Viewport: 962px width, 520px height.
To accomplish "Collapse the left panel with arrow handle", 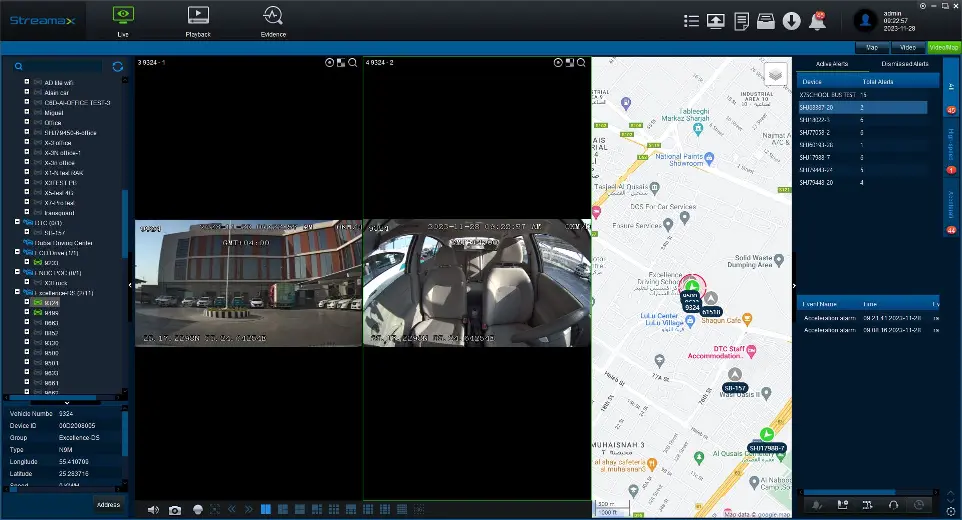I will pyautogui.click(x=130, y=285).
